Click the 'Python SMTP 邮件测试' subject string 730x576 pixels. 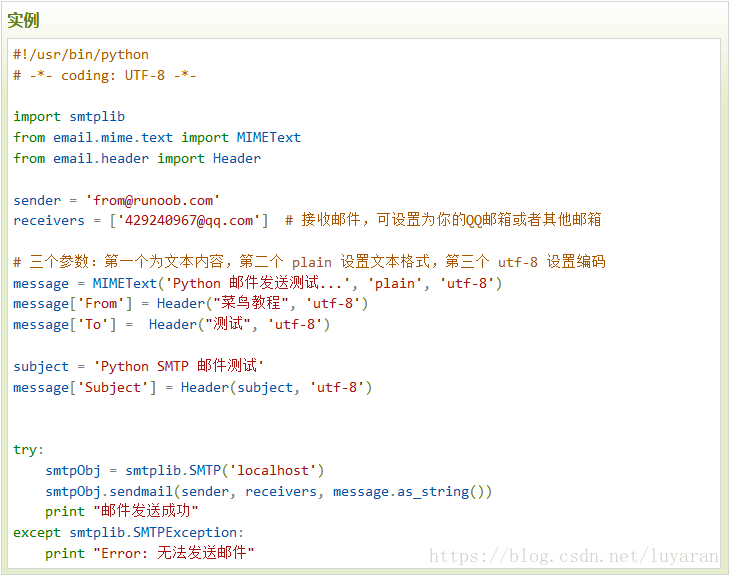coord(178,366)
